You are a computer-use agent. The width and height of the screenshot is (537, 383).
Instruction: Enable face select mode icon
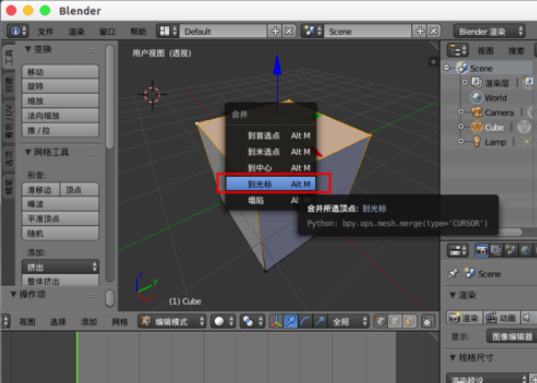click(x=410, y=321)
